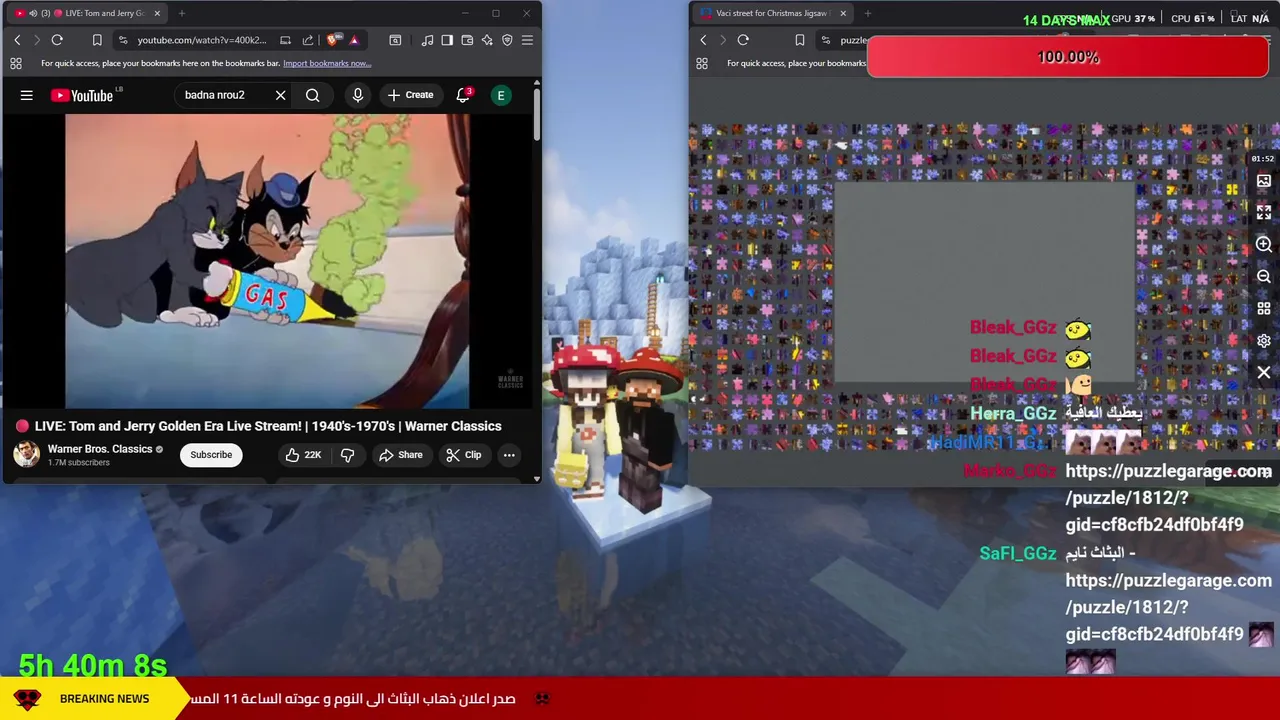Open share icon in YouTube address bar
The height and width of the screenshot is (720, 1280).
coord(307,40)
